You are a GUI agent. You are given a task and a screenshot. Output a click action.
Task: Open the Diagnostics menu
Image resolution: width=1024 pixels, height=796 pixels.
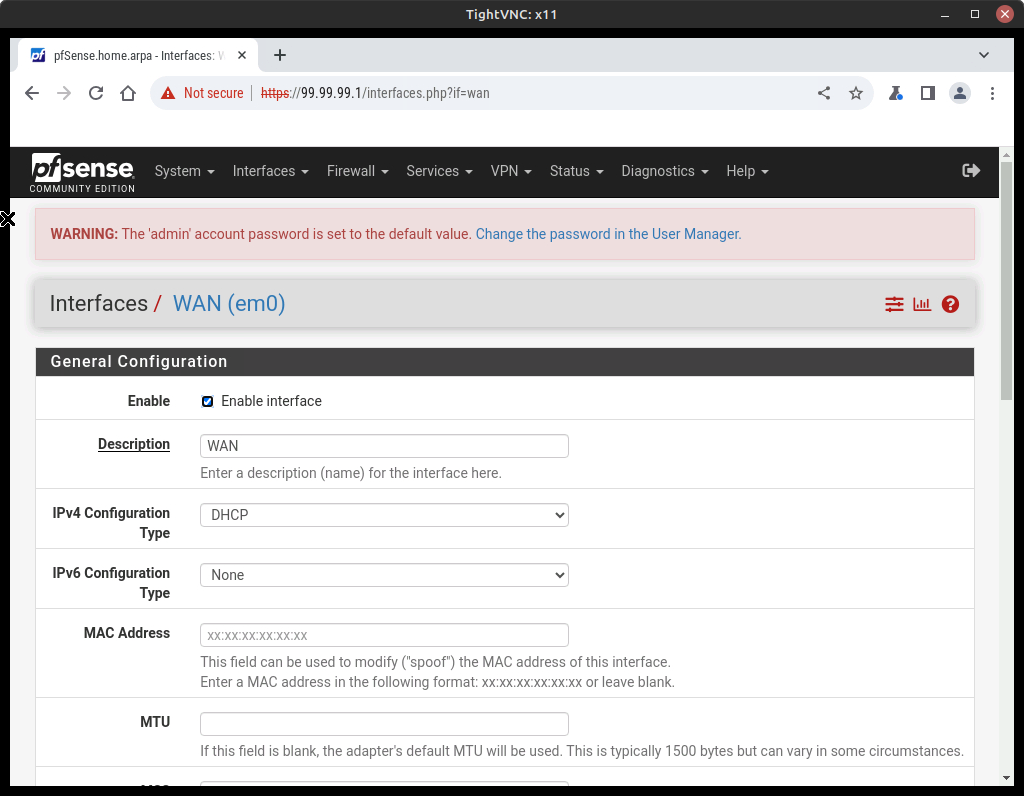click(x=664, y=171)
